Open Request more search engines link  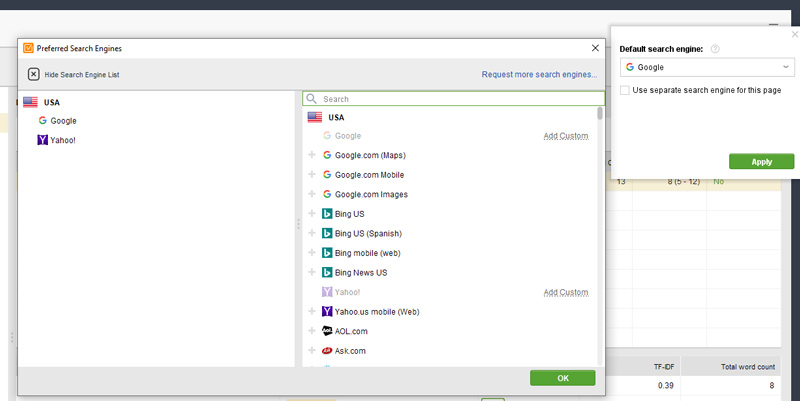click(539, 74)
